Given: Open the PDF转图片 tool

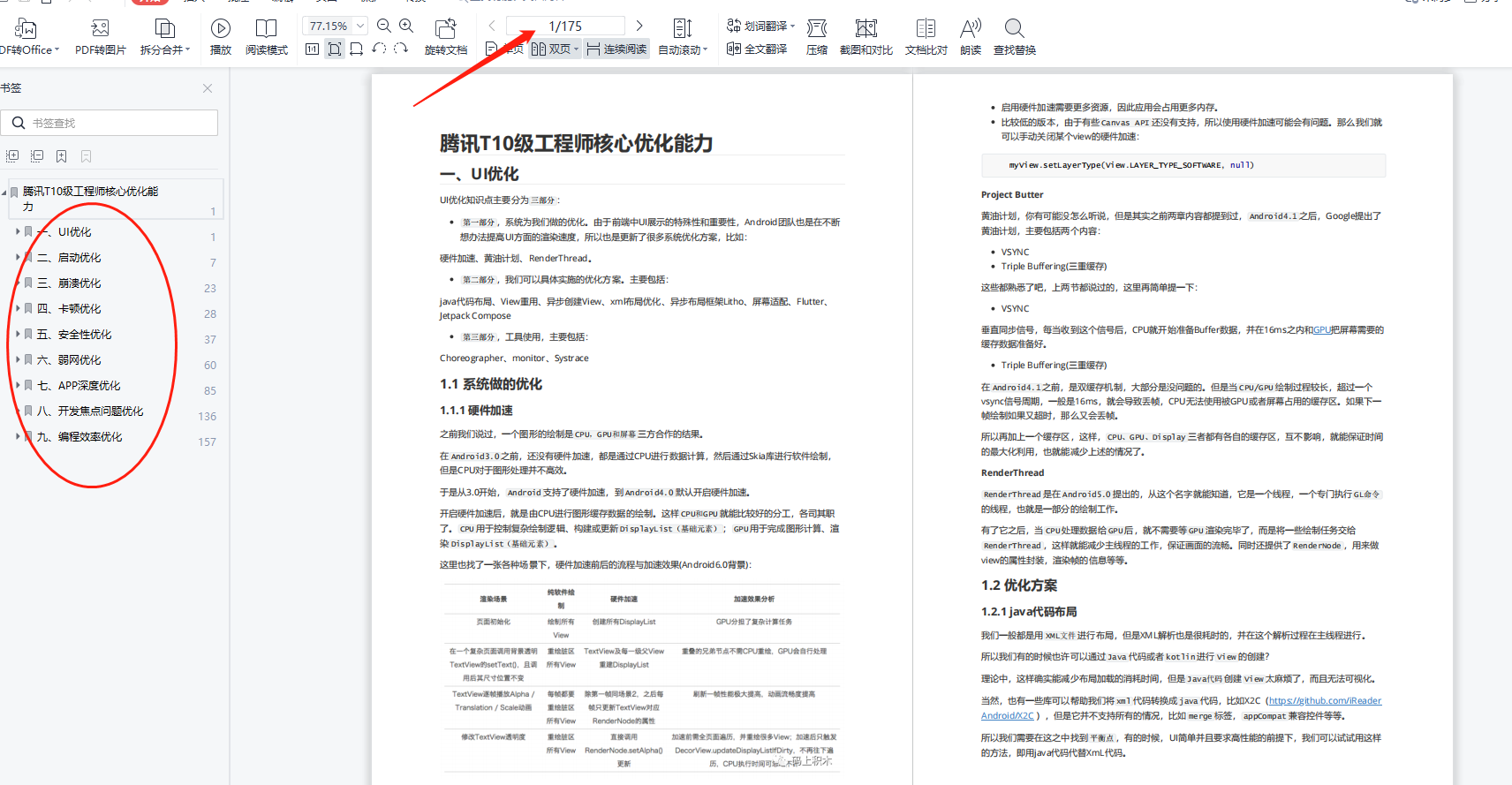Looking at the screenshot, I should tap(101, 37).
